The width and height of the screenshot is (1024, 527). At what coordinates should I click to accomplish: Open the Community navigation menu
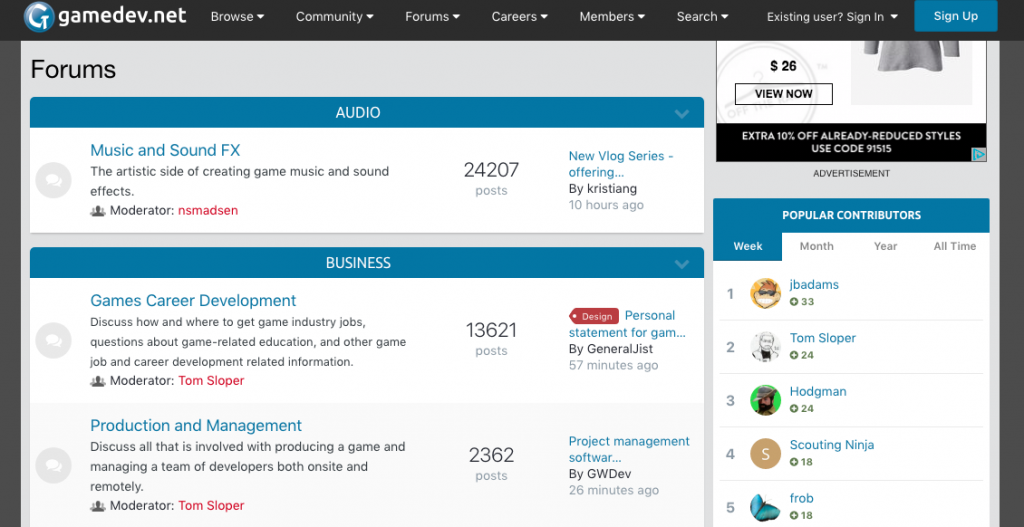coord(334,17)
